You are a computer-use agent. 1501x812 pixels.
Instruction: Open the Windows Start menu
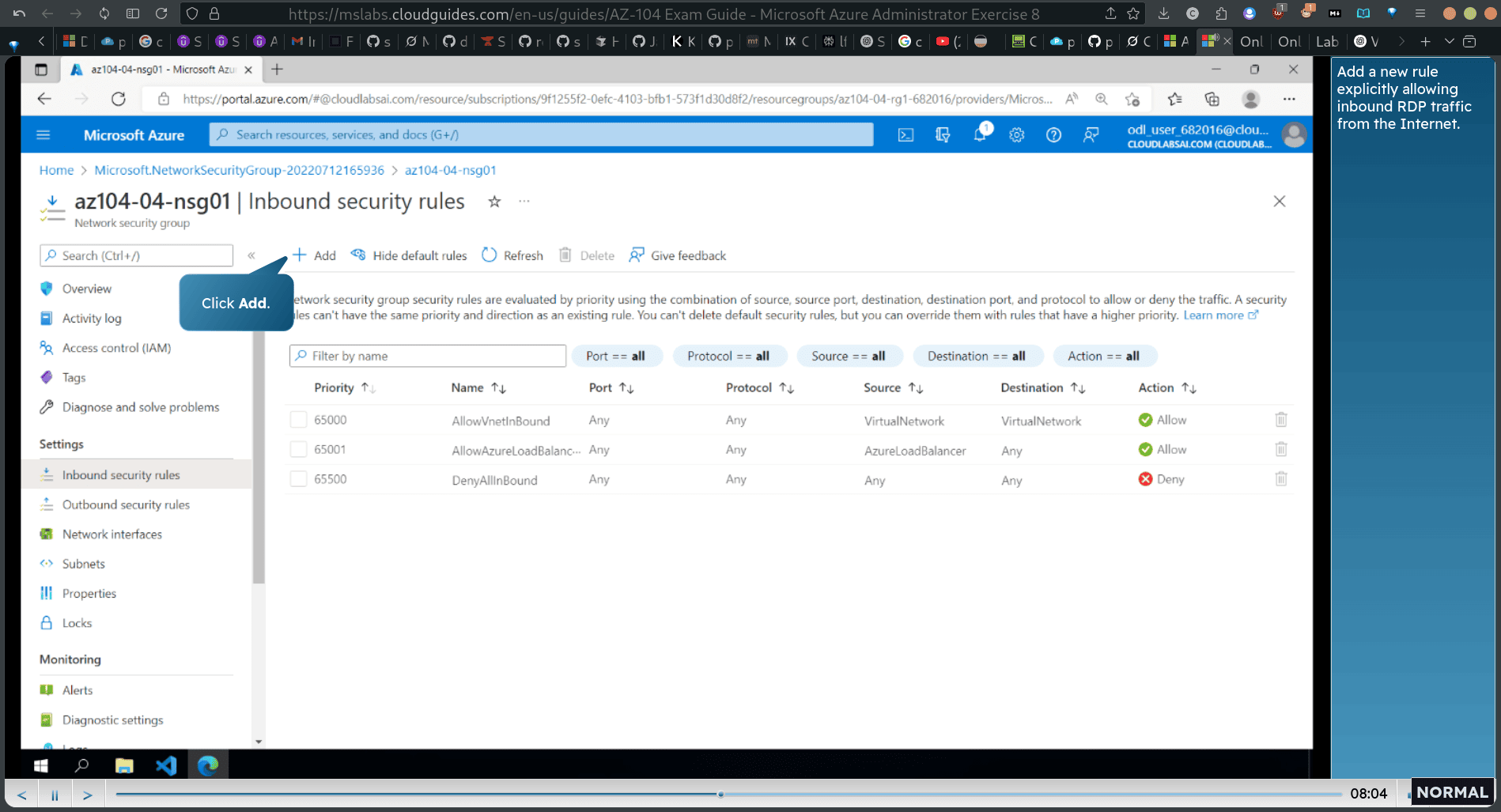(40, 765)
